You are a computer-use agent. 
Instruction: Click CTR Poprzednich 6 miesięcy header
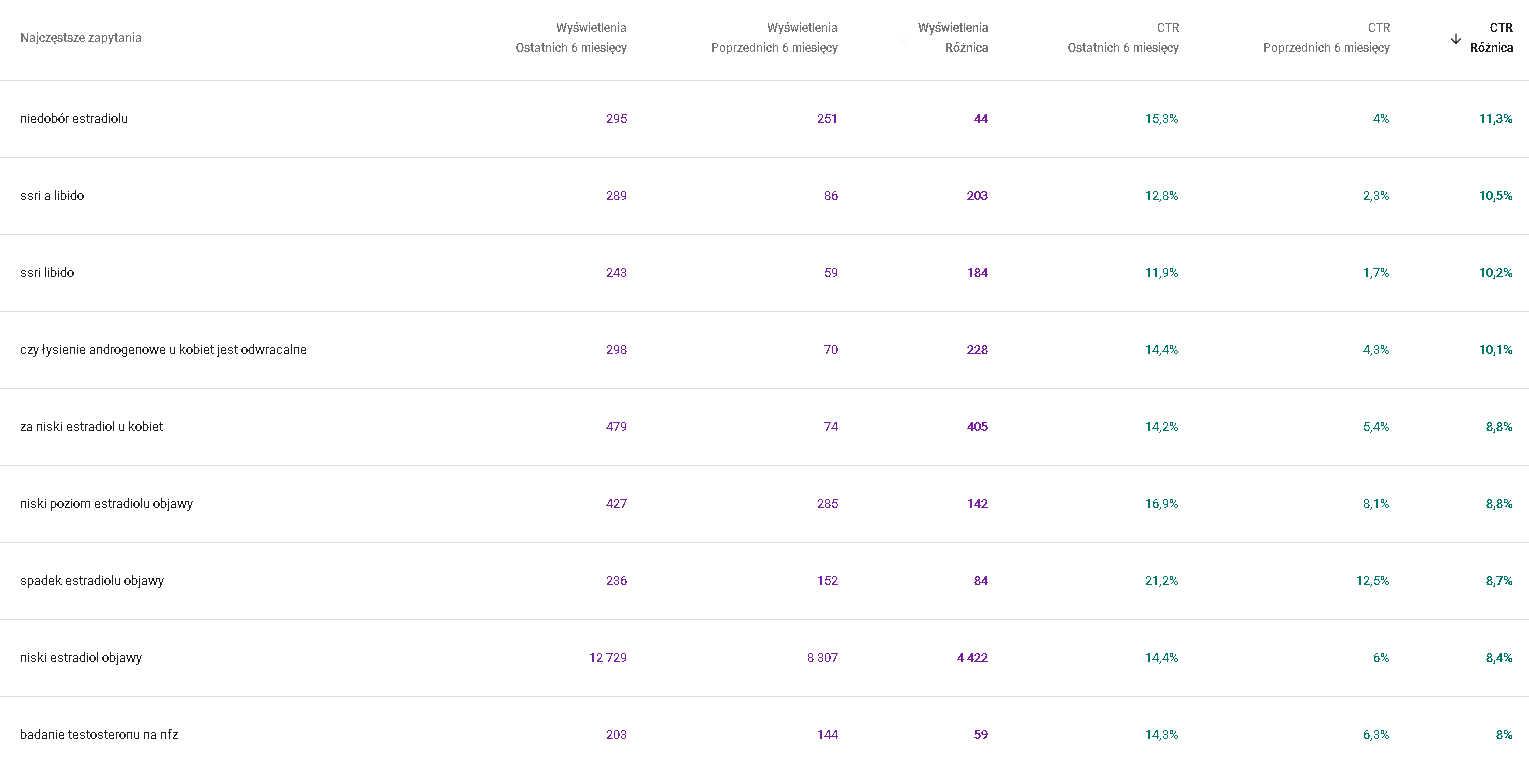[x=1326, y=38]
